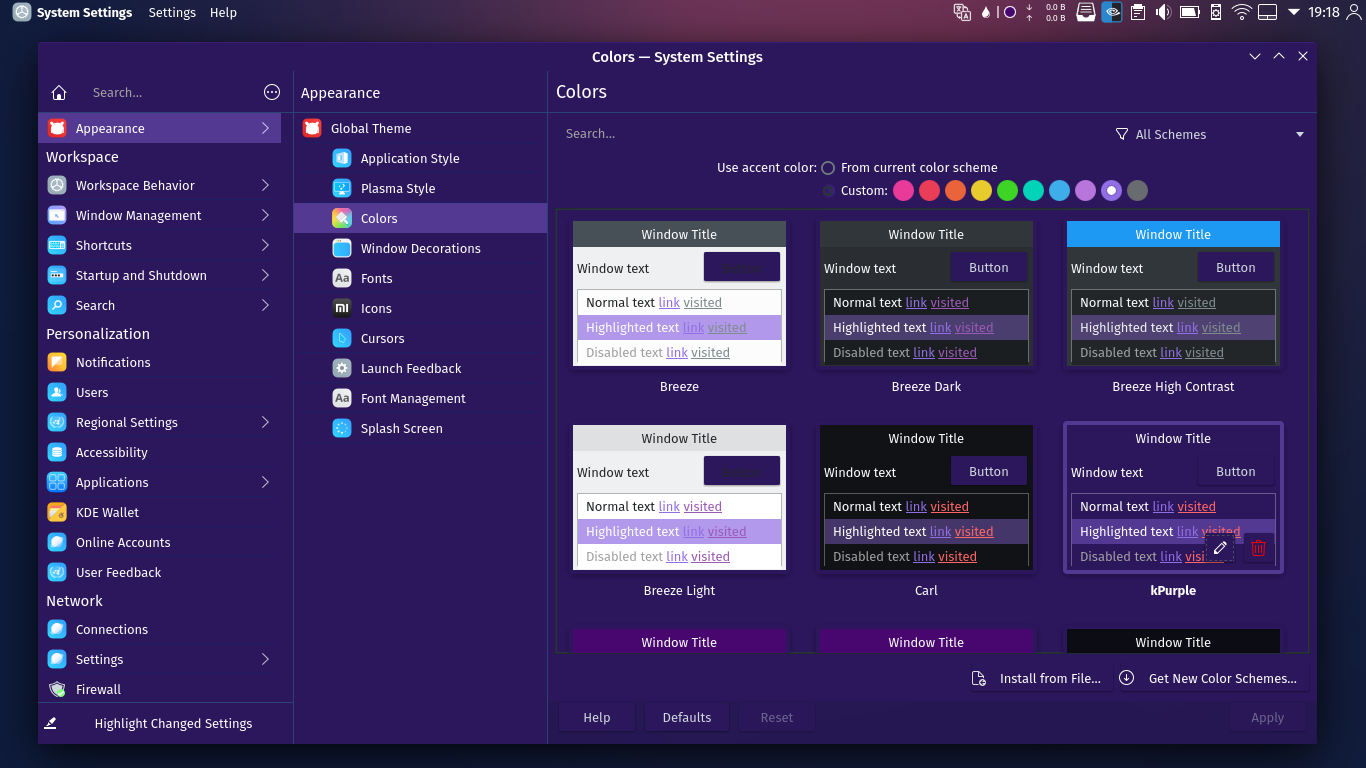
Task: Open the Wi-Fi network tray icon
Action: [x=1241, y=12]
